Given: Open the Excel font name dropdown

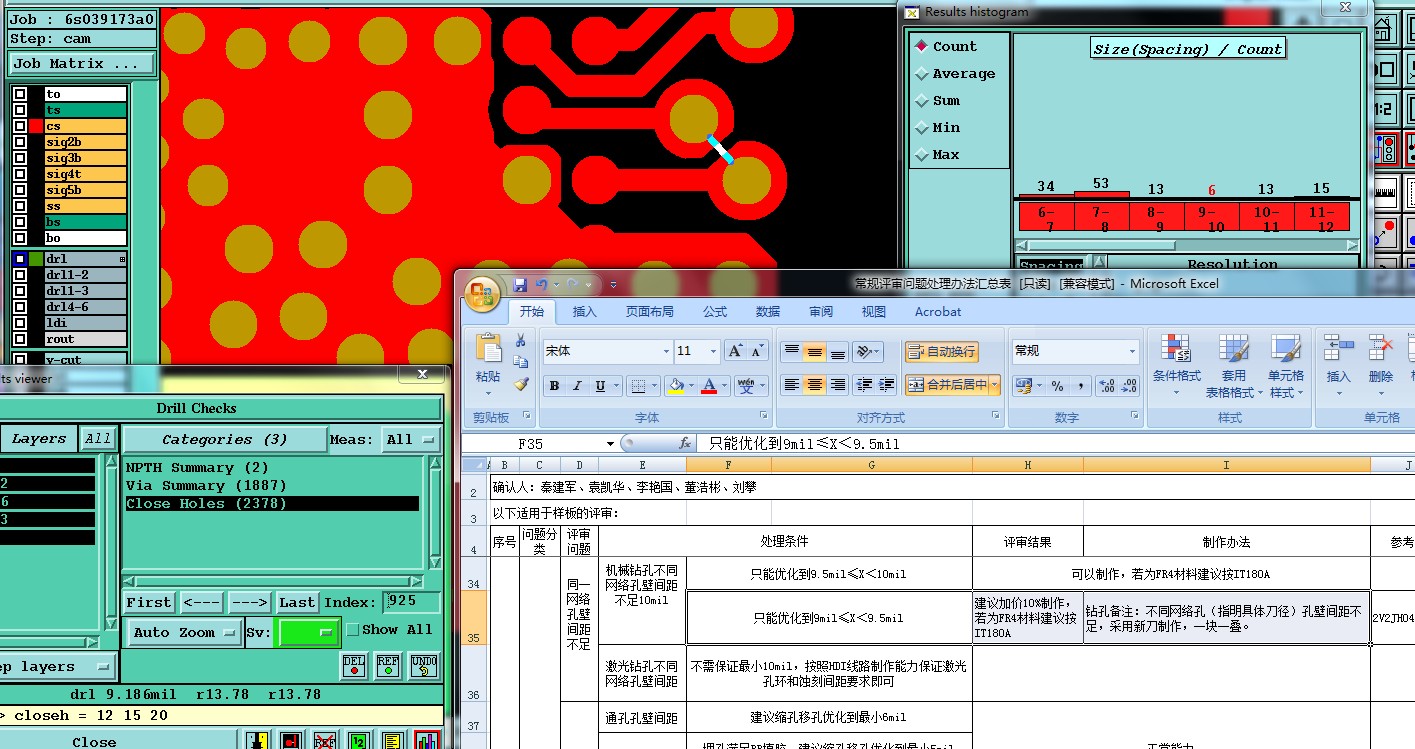Looking at the screenshot, I should [667, 351].
